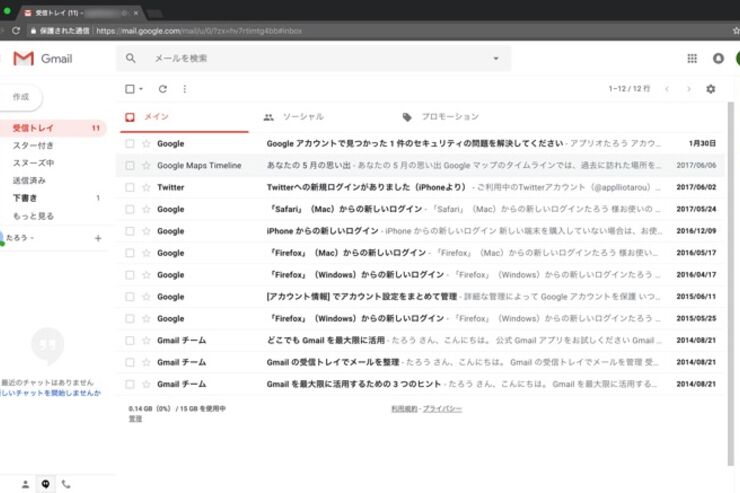Select the 2016/05/17 Firefox (Mac) email checkbox

tap(129, 253)
